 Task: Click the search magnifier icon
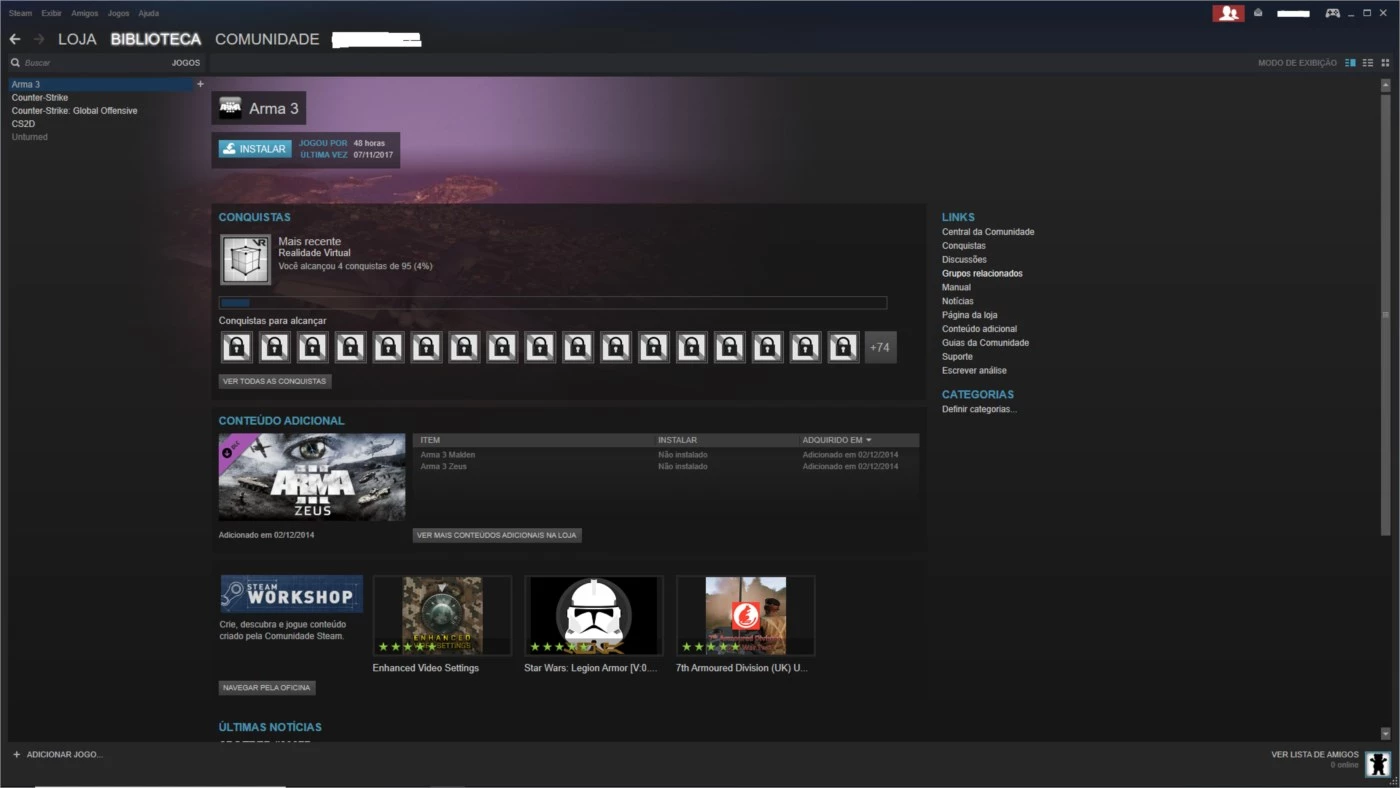(15, 63)
